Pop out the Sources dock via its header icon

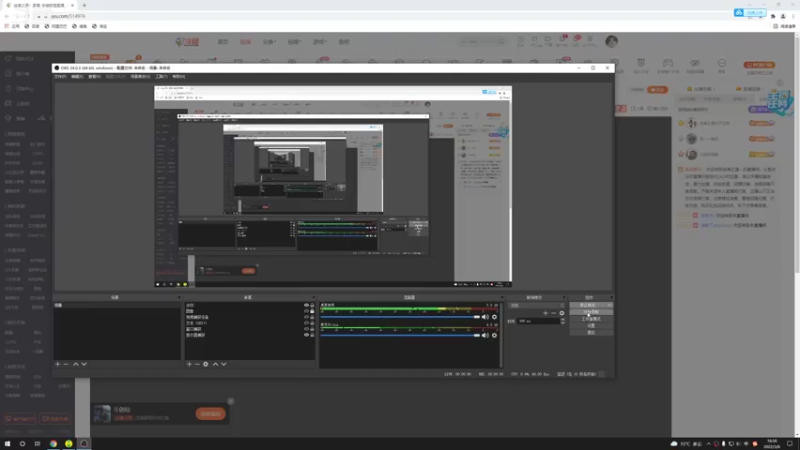[x=313, y=297]
